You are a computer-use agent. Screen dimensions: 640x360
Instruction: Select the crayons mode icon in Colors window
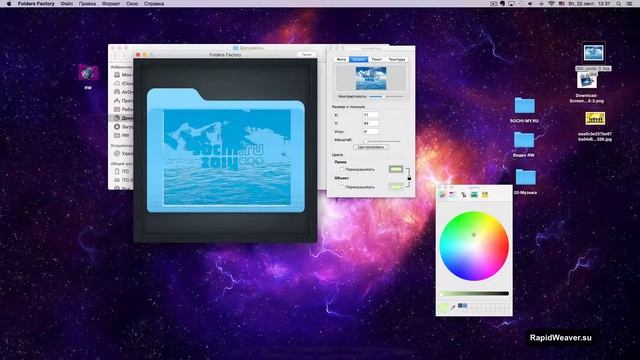[484, 195]
